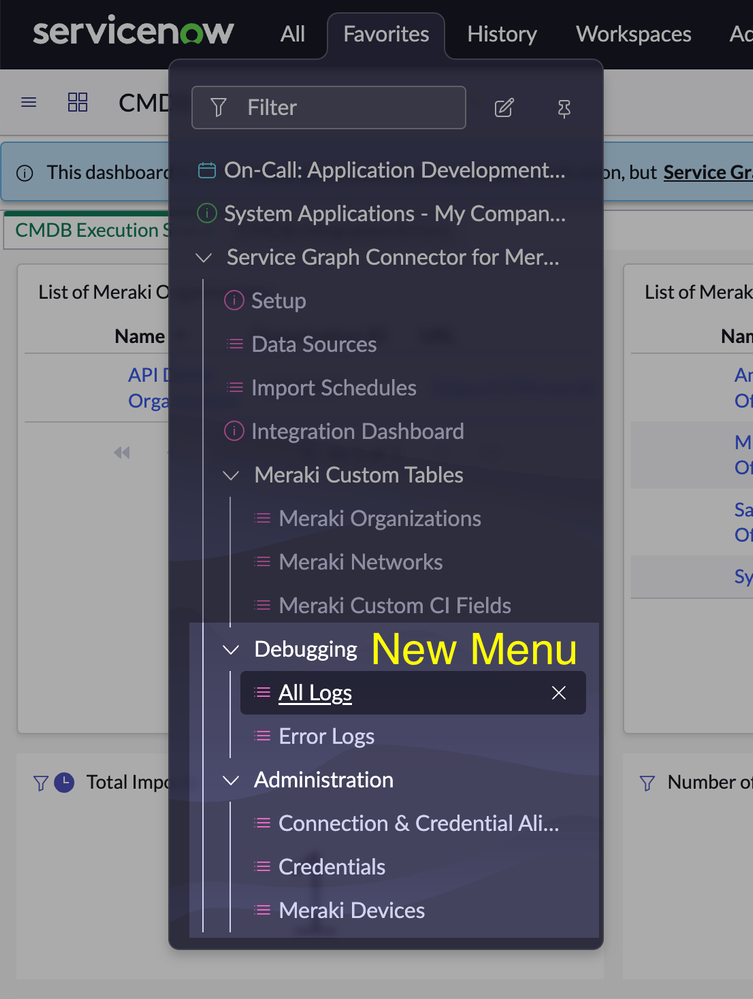
Task: Click the Name column header in Meraki list
Action: pyautogui.click(x=140, y=336)
